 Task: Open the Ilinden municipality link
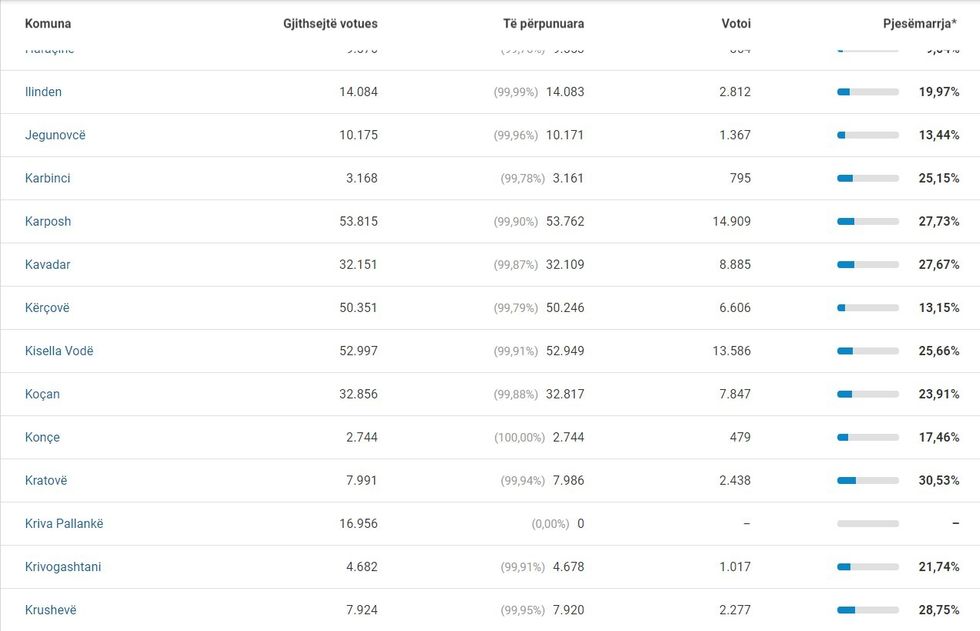point(43,92)
